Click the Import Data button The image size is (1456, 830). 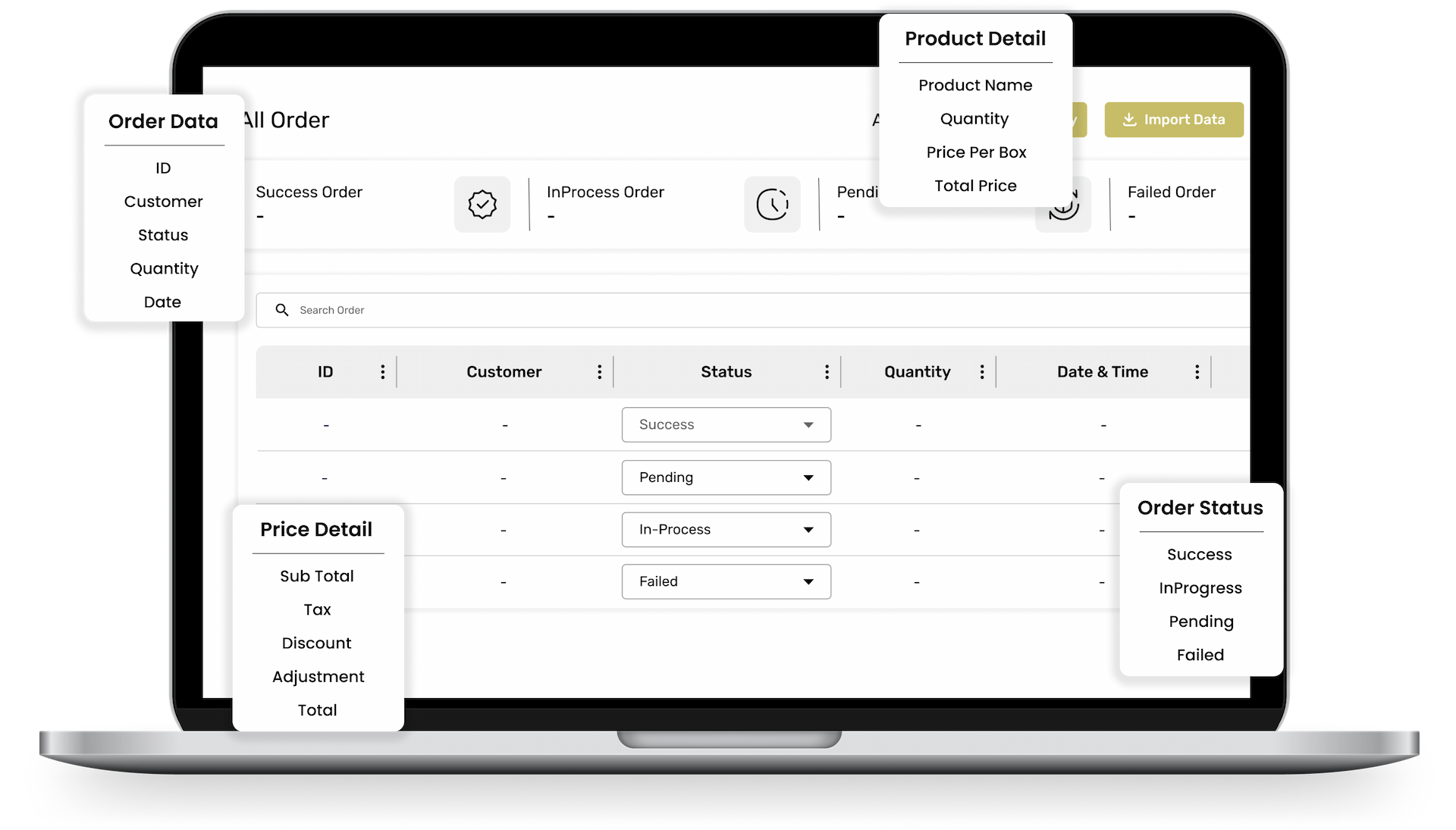1173,120
